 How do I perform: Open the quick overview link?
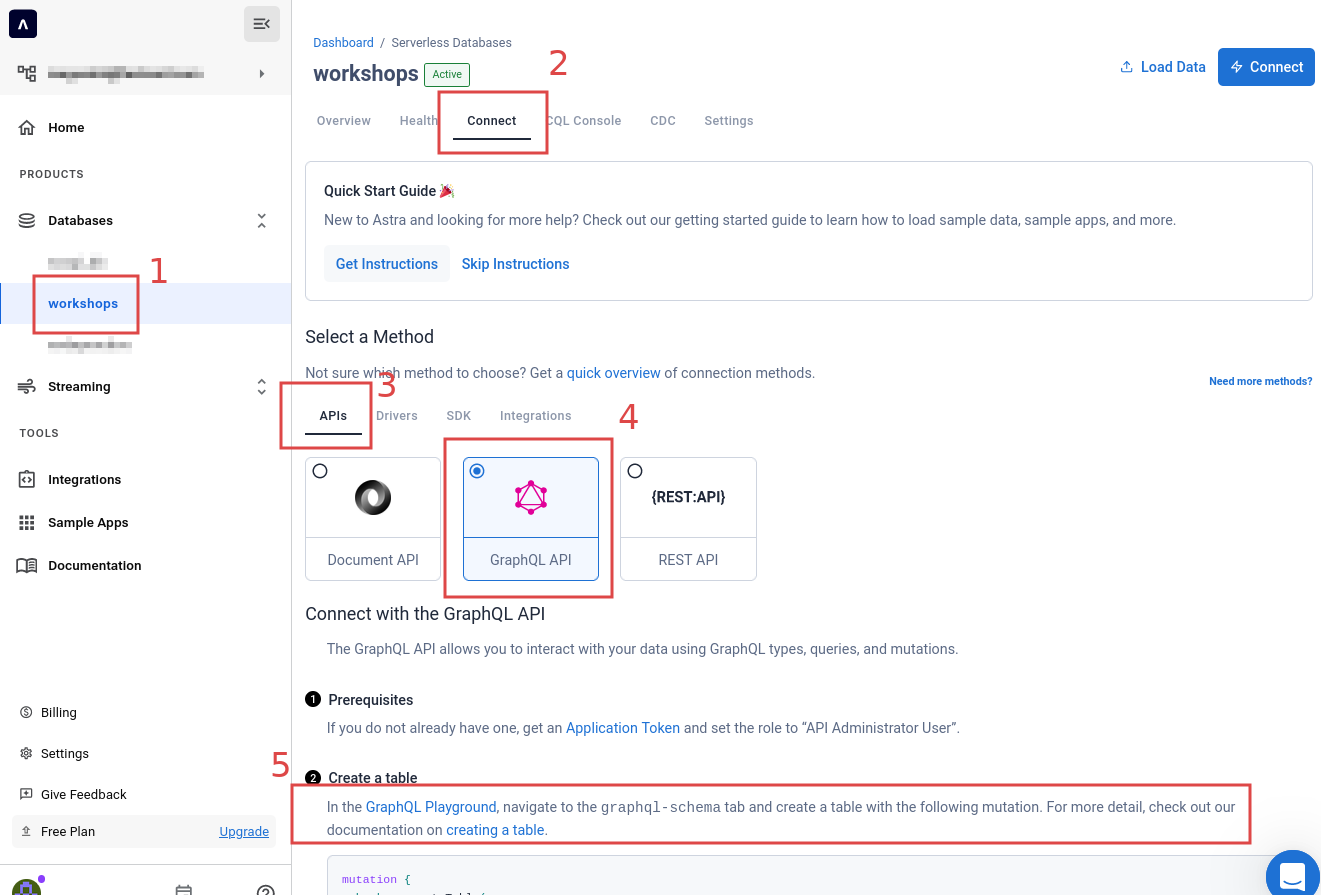click(614, 373)
